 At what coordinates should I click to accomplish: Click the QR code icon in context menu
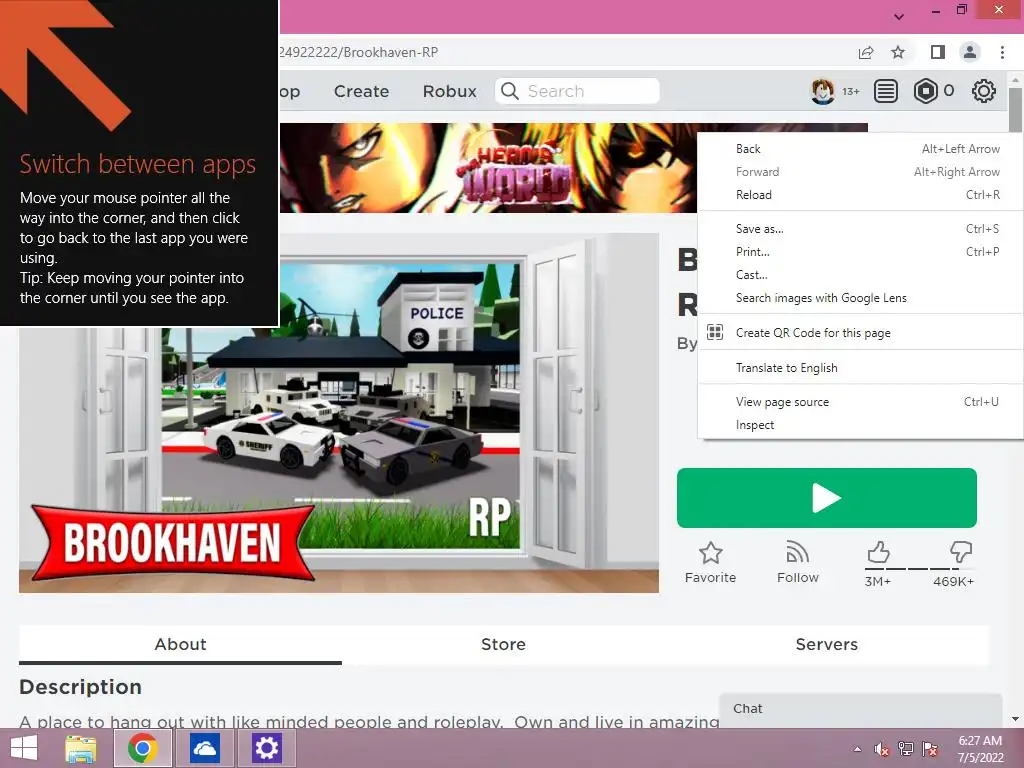715,332
